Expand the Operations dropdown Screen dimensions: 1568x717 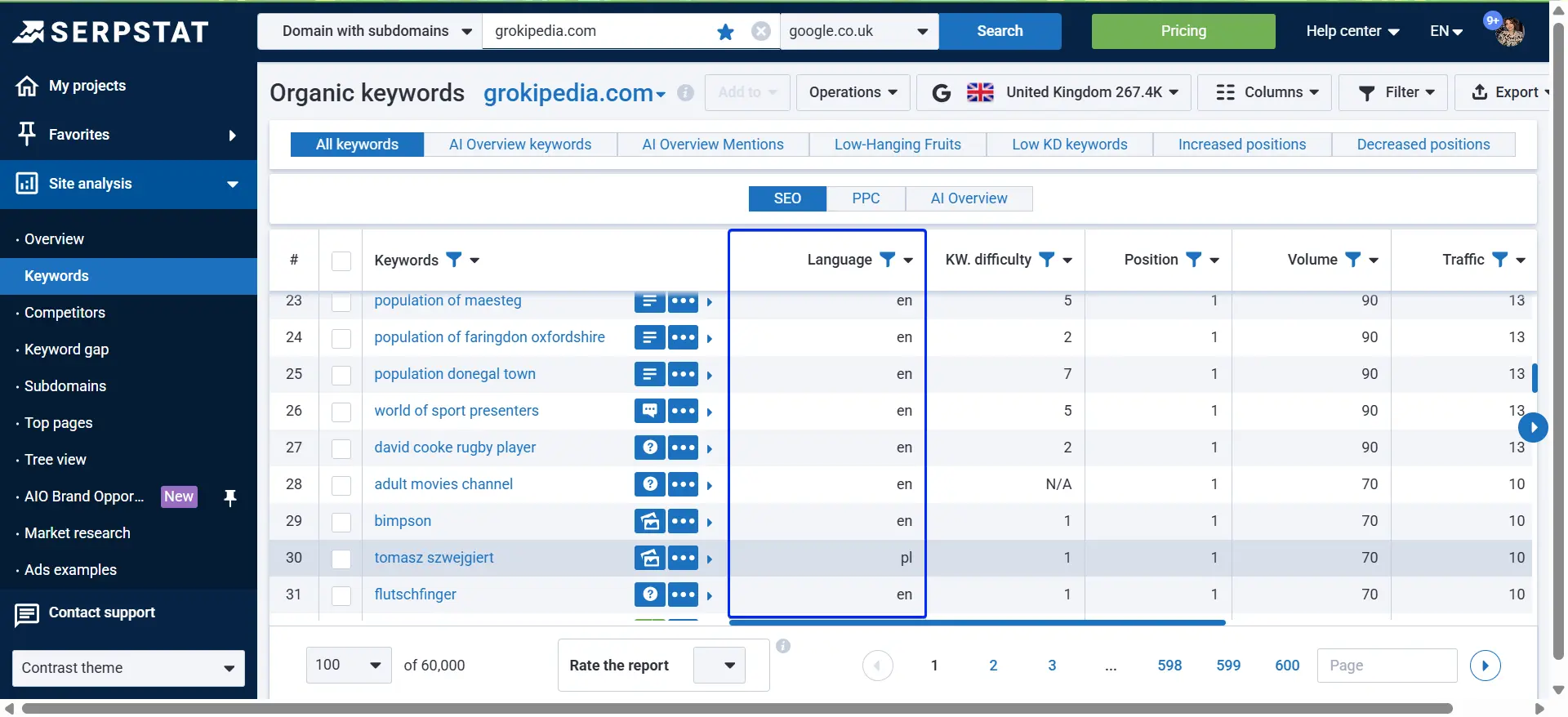(x=853, y=93)
